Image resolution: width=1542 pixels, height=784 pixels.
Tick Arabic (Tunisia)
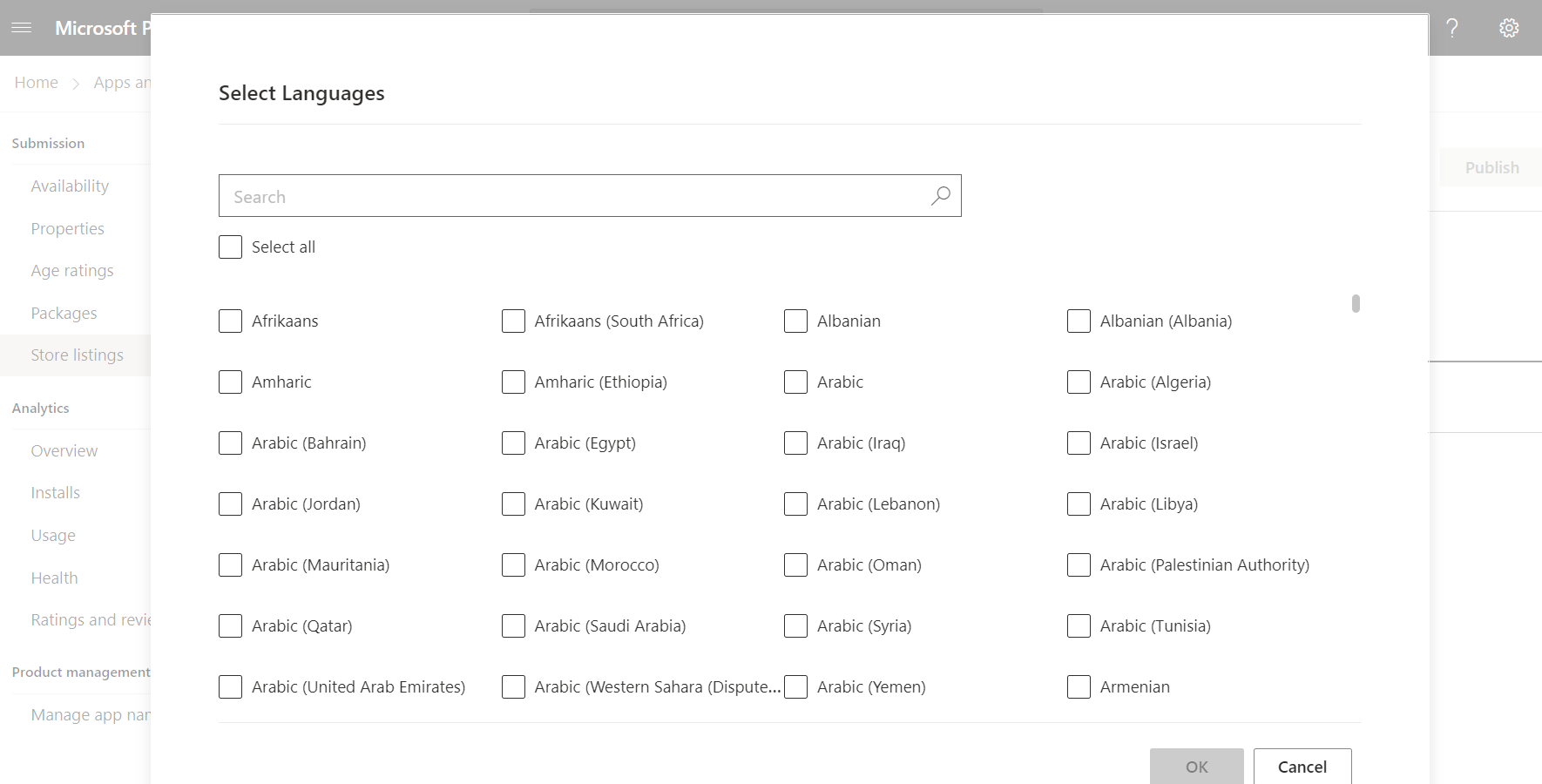pyautogui.click(x=1079, y=626)
